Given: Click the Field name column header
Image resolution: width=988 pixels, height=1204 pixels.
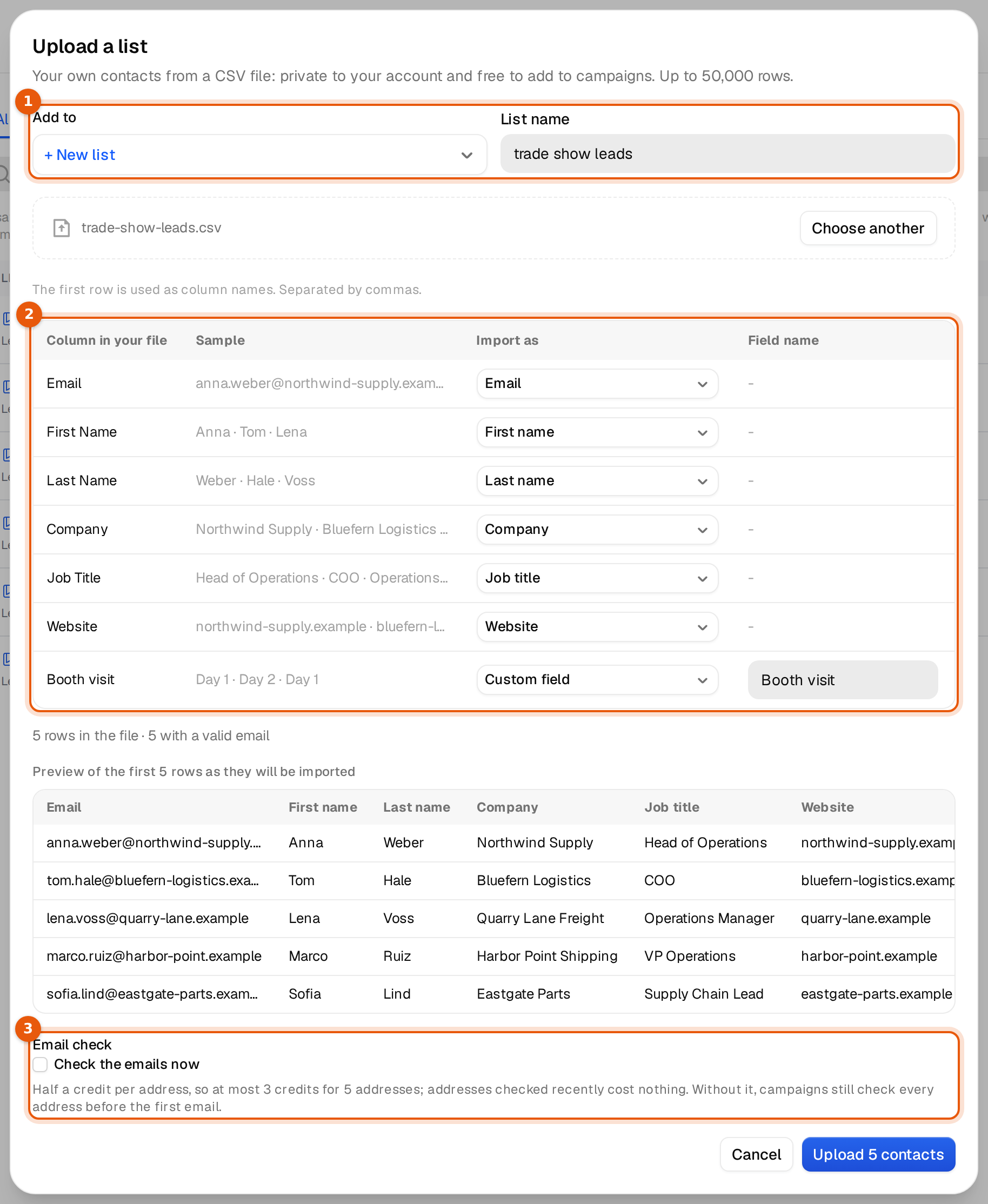Looking at the screenshot, I should [x=783, y=340].
